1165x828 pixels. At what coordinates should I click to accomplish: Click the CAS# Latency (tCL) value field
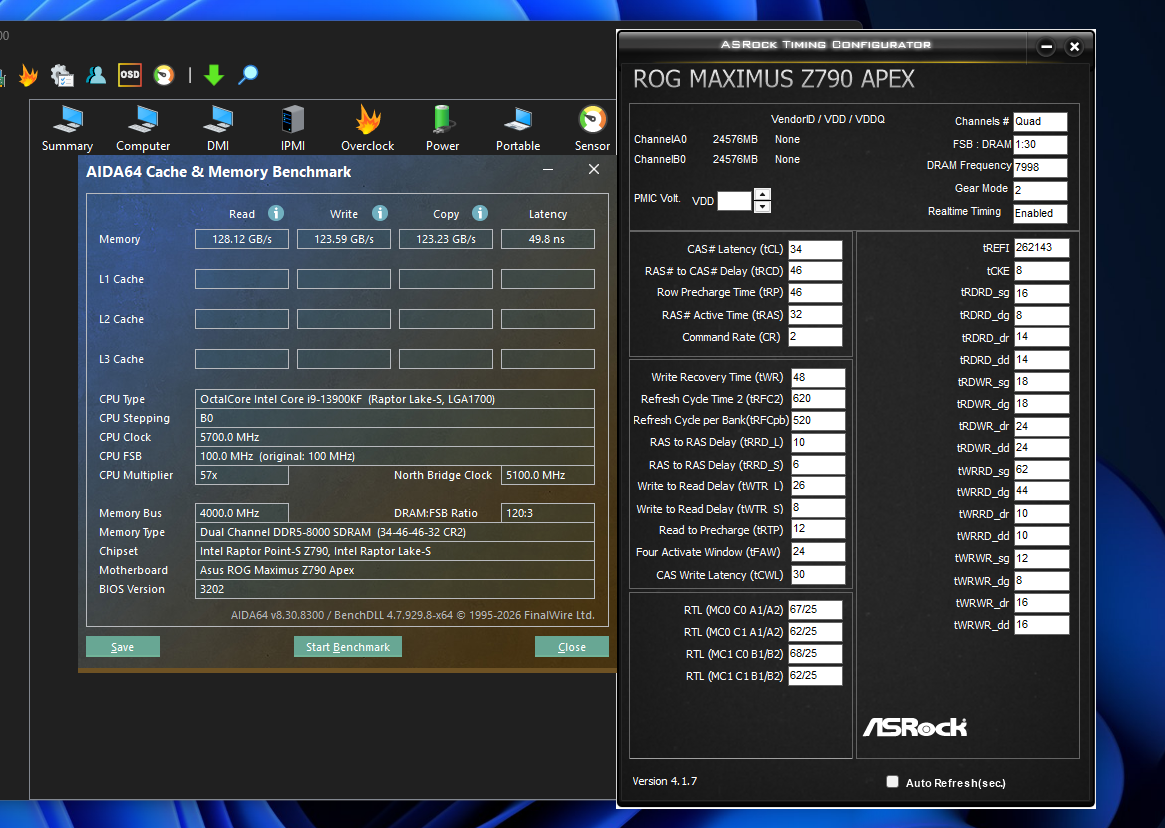(x=815, y=249)
